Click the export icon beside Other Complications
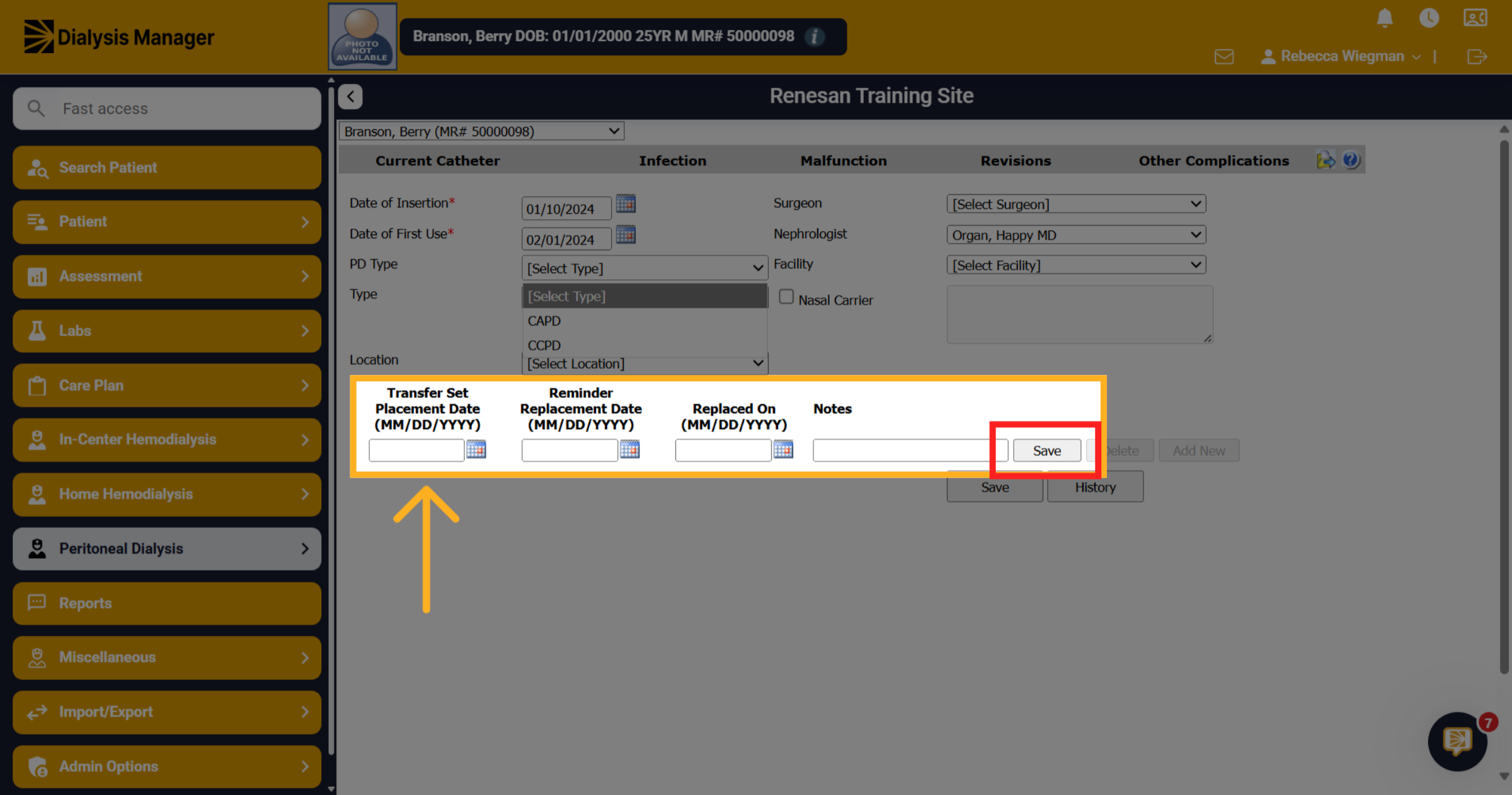Viewport: 1512px width, 795px height. 1326,160
